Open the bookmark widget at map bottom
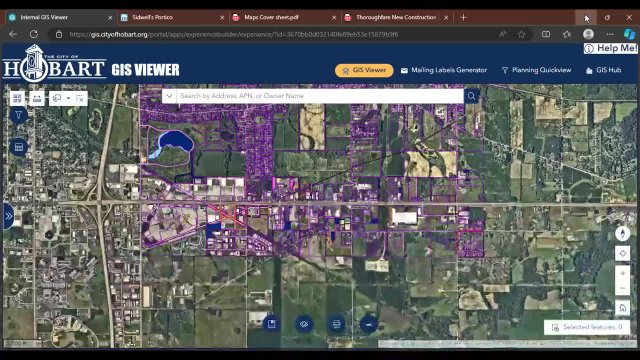Image resolution: width=640 pixels, height=360 pixels. (x=271, y=324)
